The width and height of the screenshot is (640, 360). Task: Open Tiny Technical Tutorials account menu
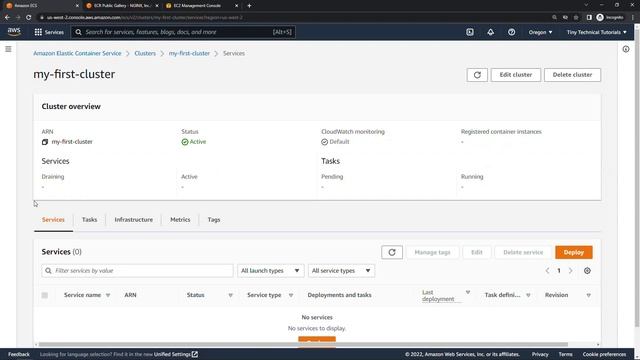(596, 32)
